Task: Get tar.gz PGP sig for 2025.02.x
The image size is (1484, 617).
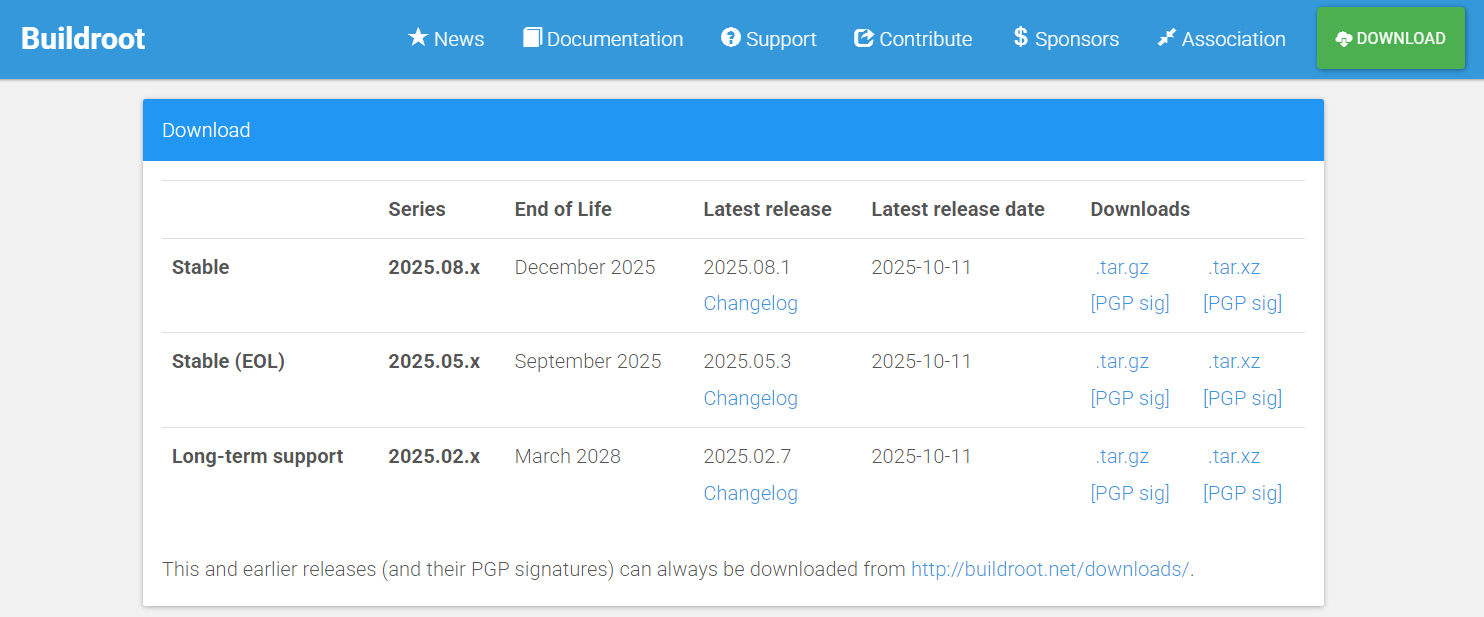Action: 1130,493
